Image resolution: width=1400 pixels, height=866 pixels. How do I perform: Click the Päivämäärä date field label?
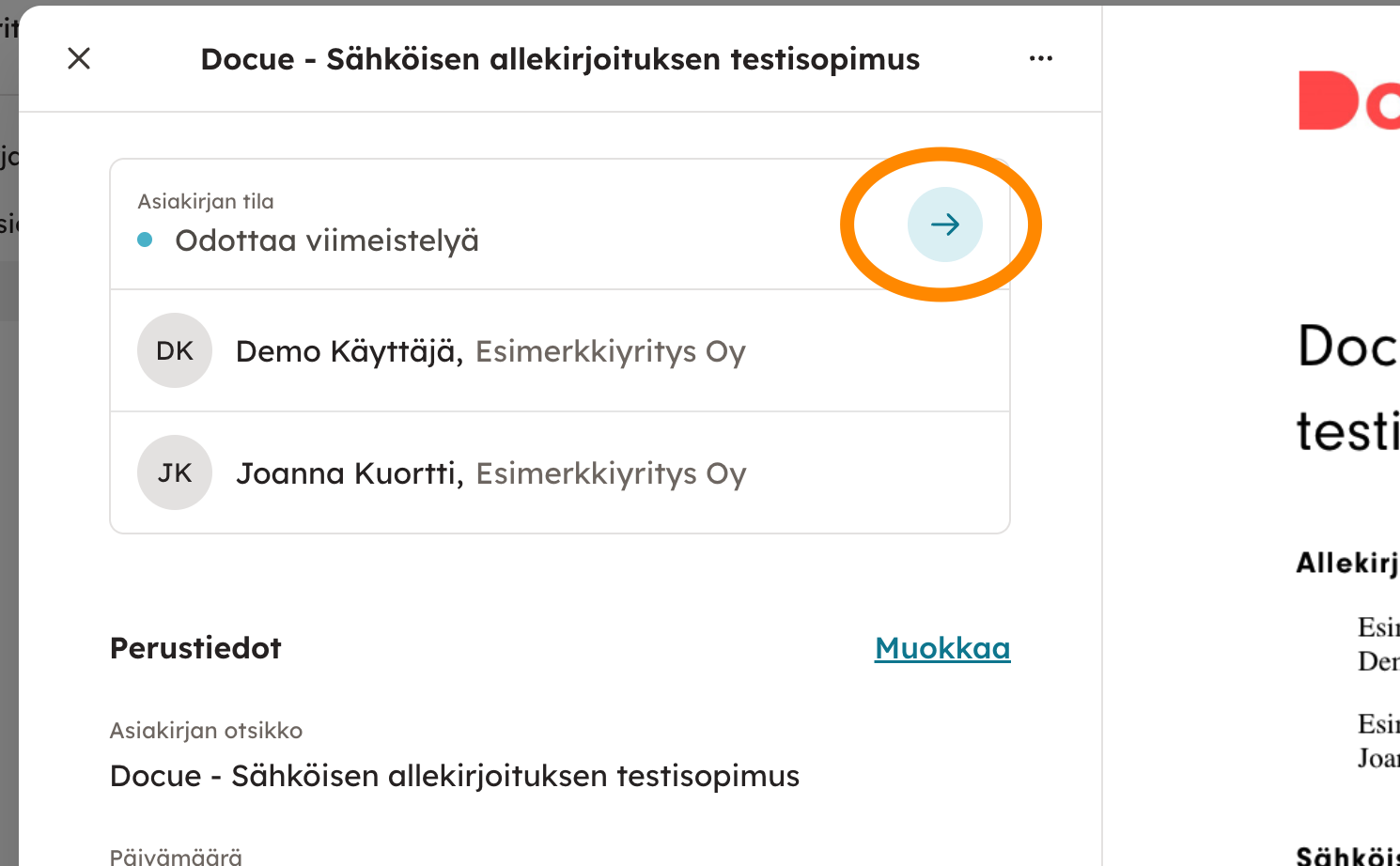(x=176, y=856)
